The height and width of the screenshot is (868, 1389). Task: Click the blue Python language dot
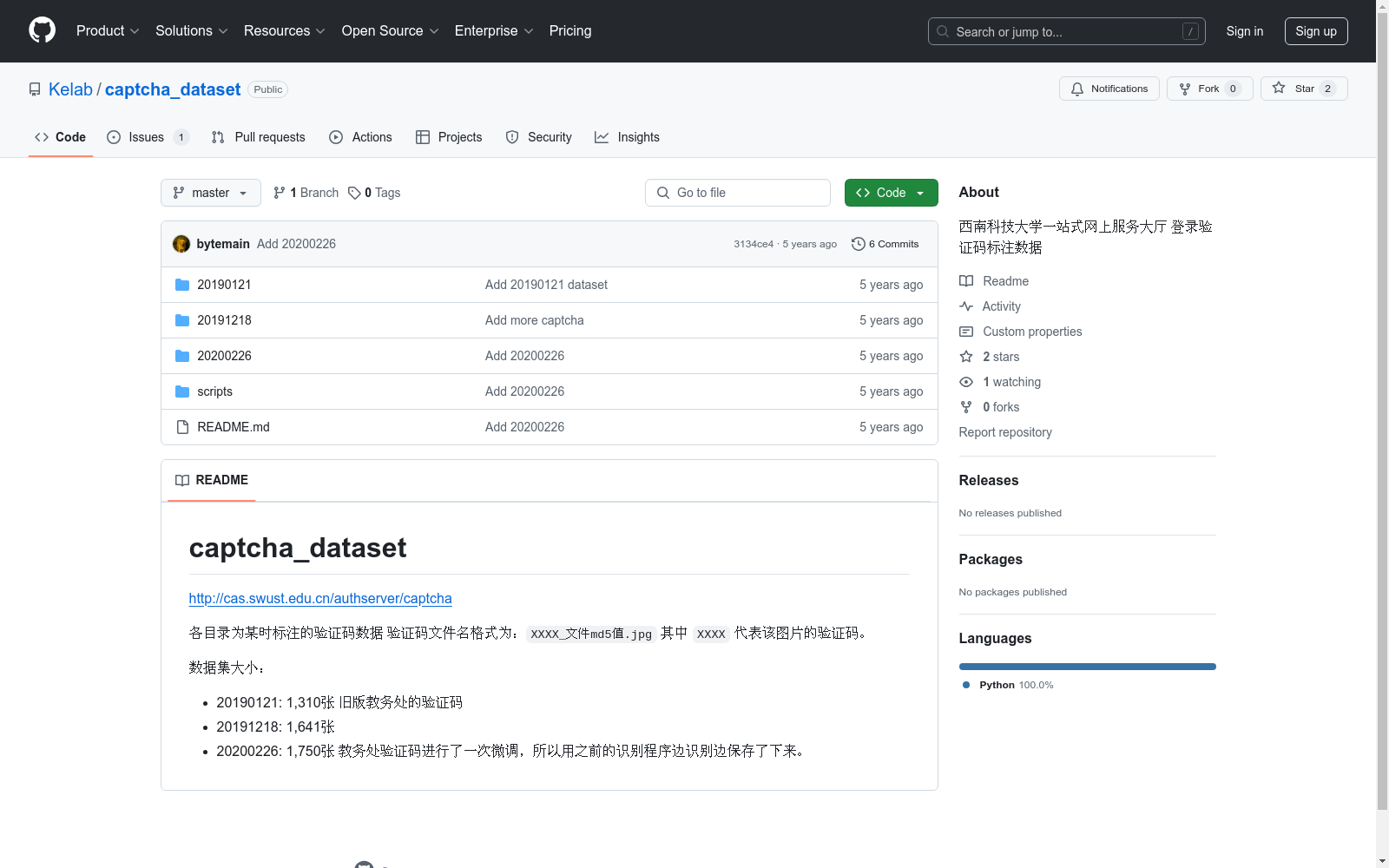click(966, 685)
